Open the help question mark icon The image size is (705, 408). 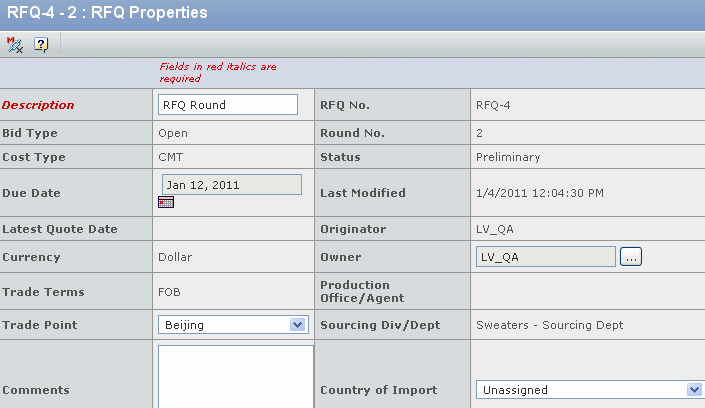click(x=41, y=45)
